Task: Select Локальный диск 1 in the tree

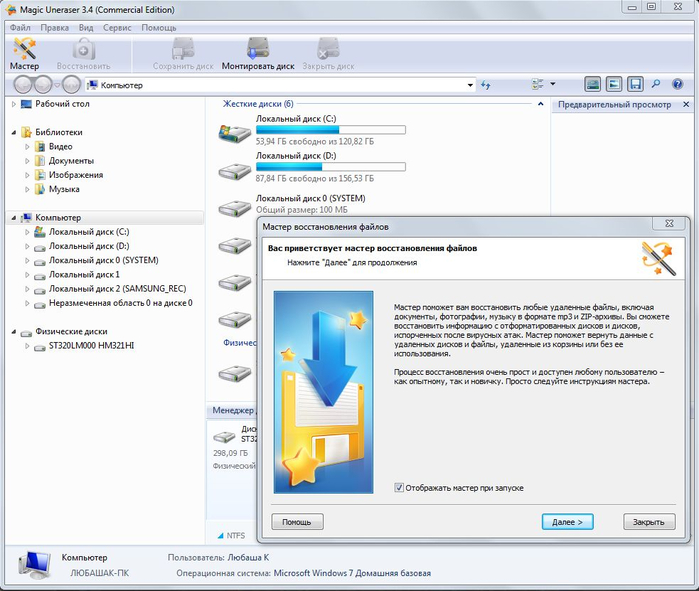Action: (x=84, y=275)
